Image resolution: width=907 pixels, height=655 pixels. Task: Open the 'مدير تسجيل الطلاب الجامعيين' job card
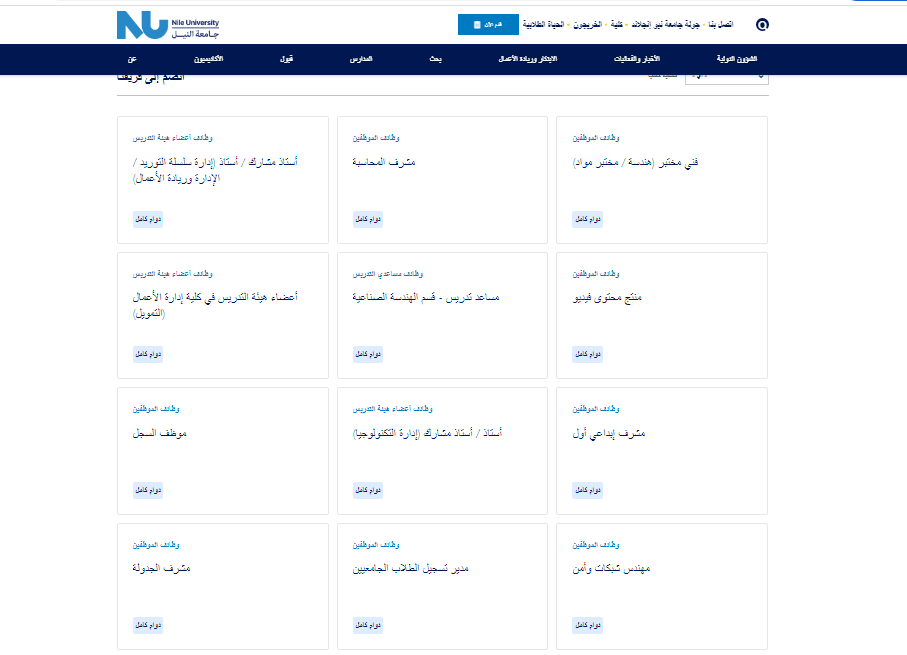(411, 569)
